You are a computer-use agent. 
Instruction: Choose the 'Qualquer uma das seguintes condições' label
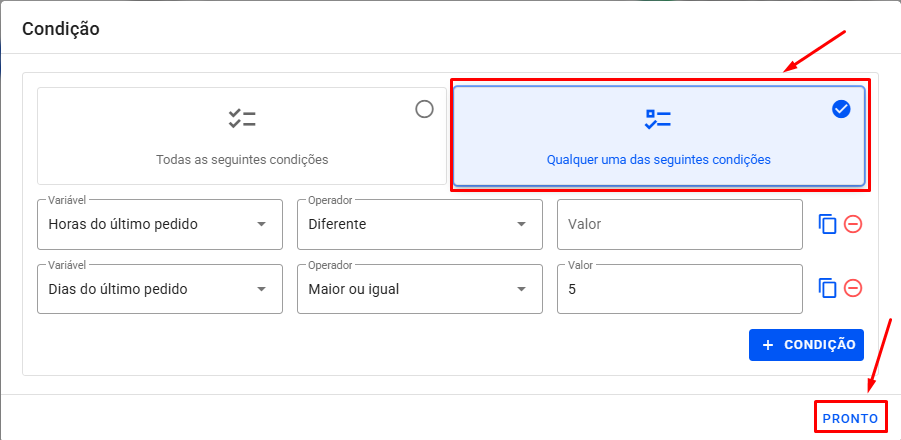[x=658, y=159]
